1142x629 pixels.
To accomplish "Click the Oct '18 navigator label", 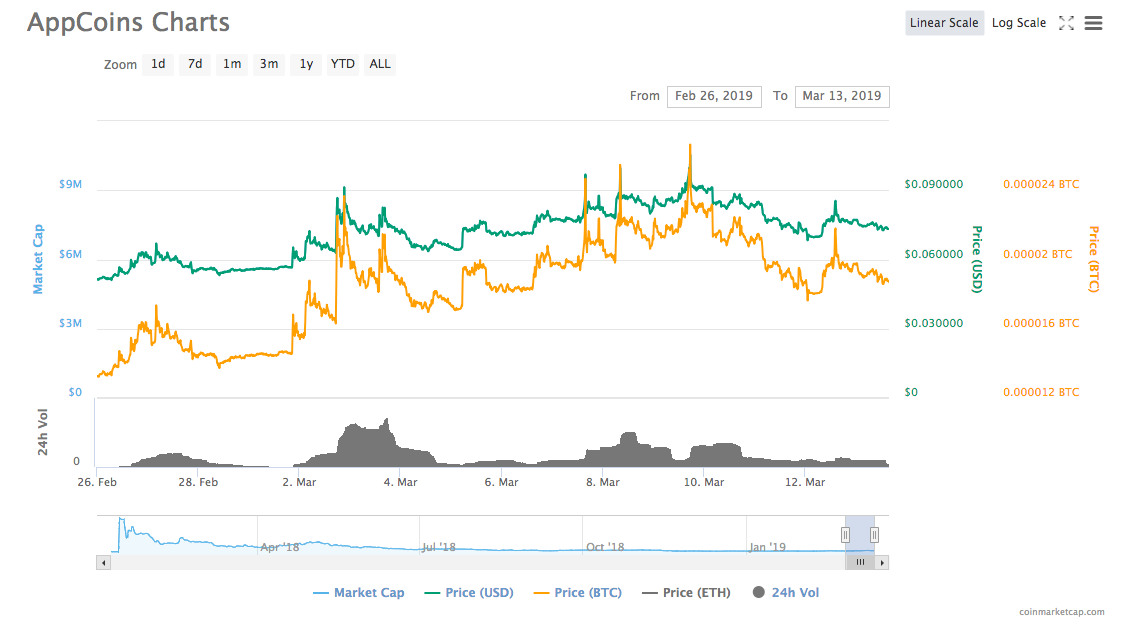I will 605,547.
